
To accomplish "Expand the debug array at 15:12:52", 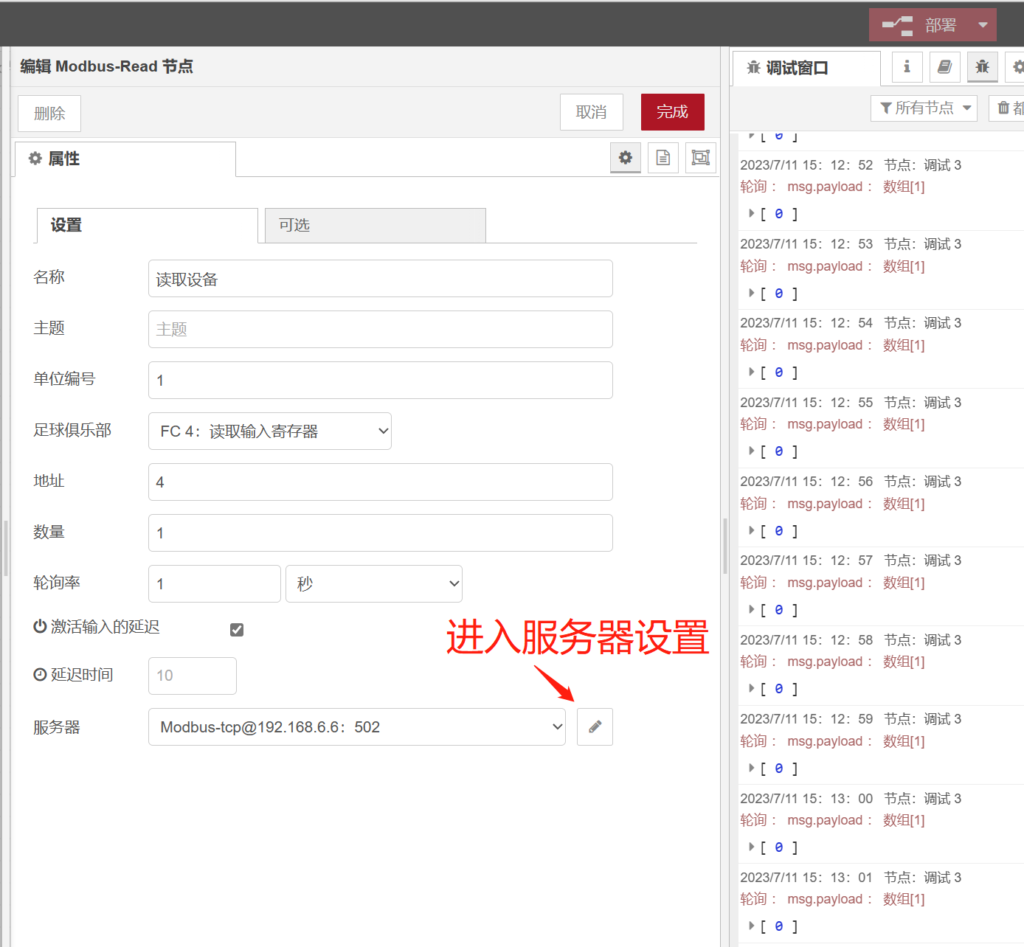I will [751, 214].
